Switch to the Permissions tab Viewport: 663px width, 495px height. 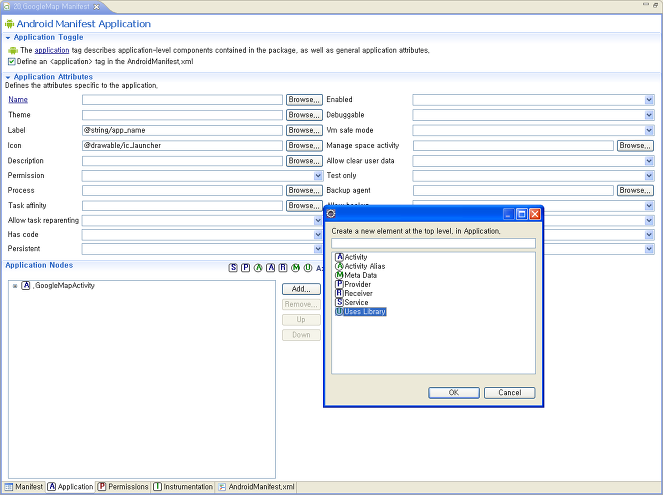[123, 487]
